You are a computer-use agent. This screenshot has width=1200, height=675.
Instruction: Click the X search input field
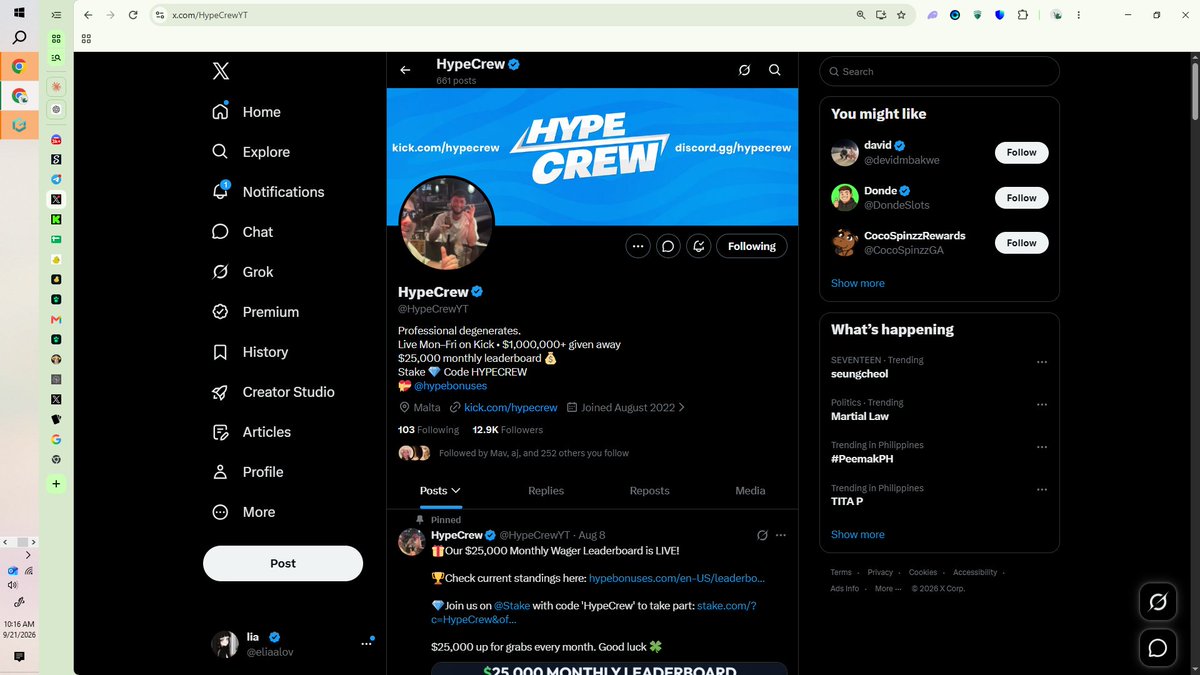[939, 71]
